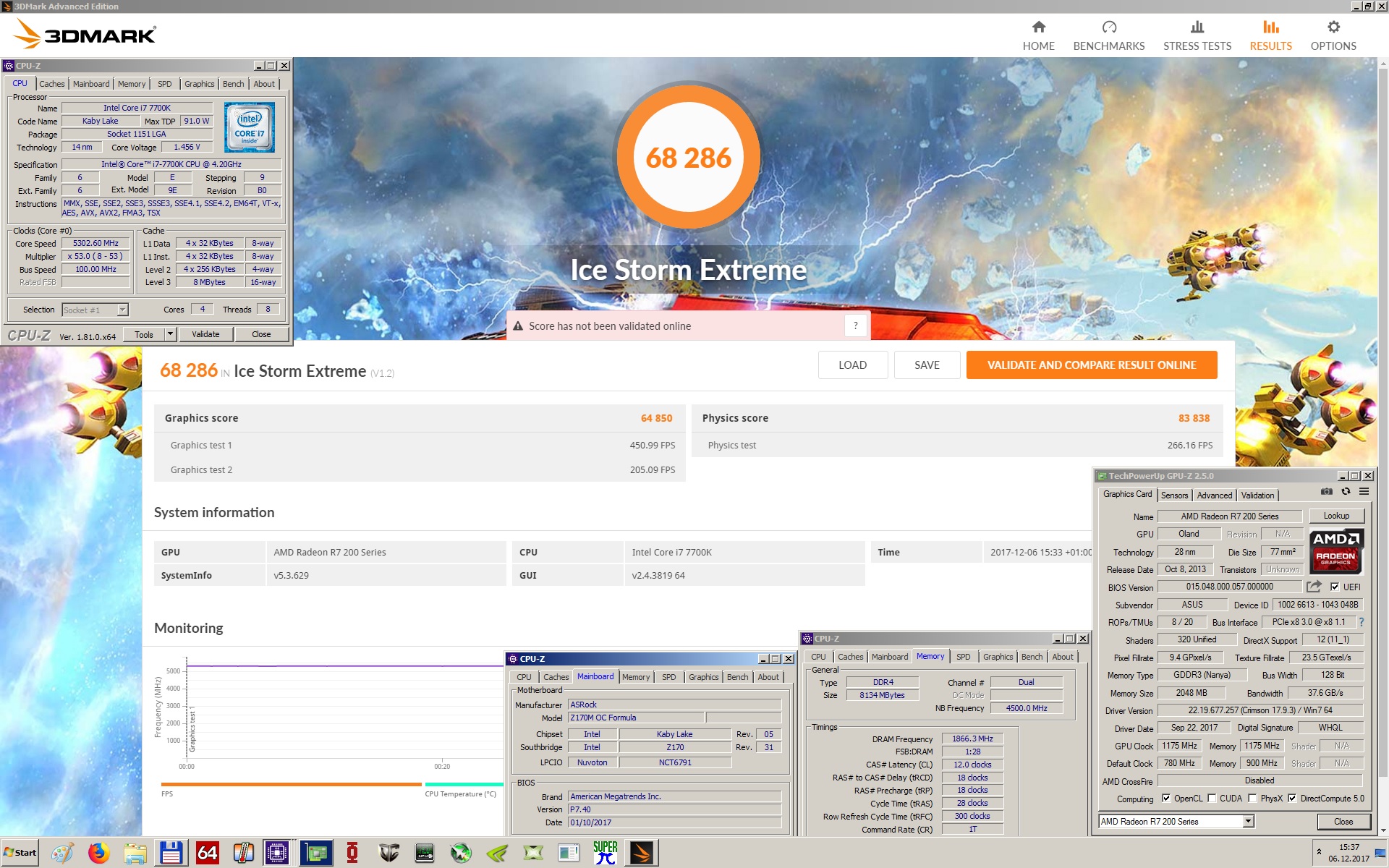This screenshot has height=868, width=1389.
Task: Click the Lookup button in GPU-Z
Action: pyautogui.click(x=1336, y=516)
